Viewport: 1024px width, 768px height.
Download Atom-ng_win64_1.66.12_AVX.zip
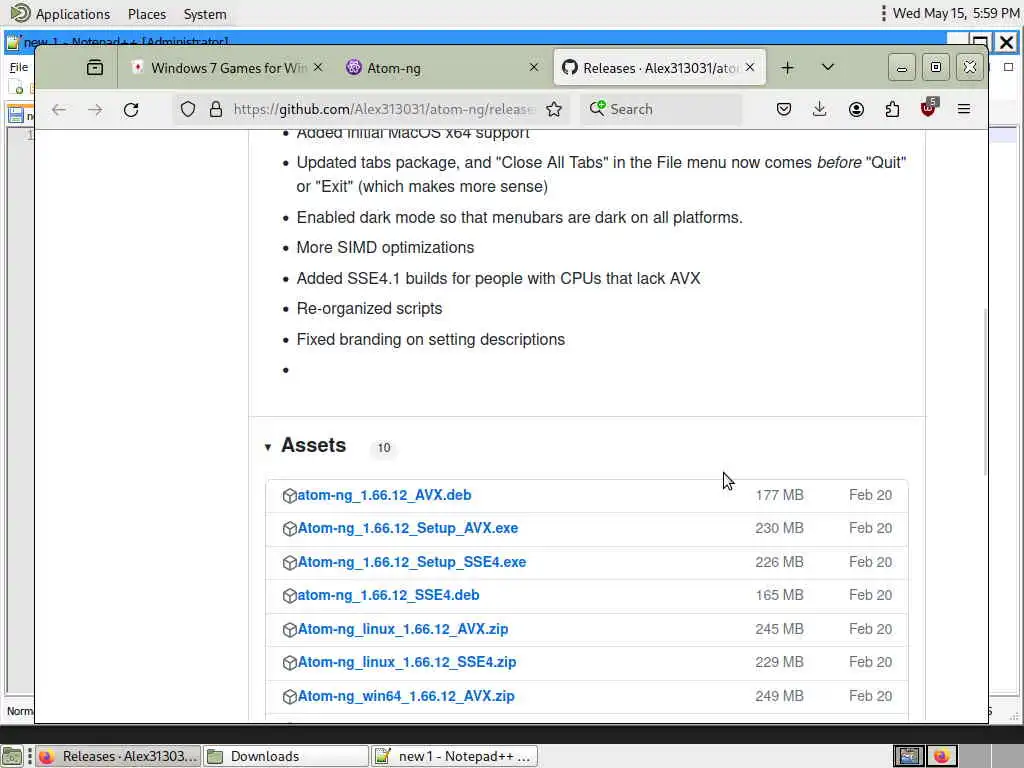(406, 696)
